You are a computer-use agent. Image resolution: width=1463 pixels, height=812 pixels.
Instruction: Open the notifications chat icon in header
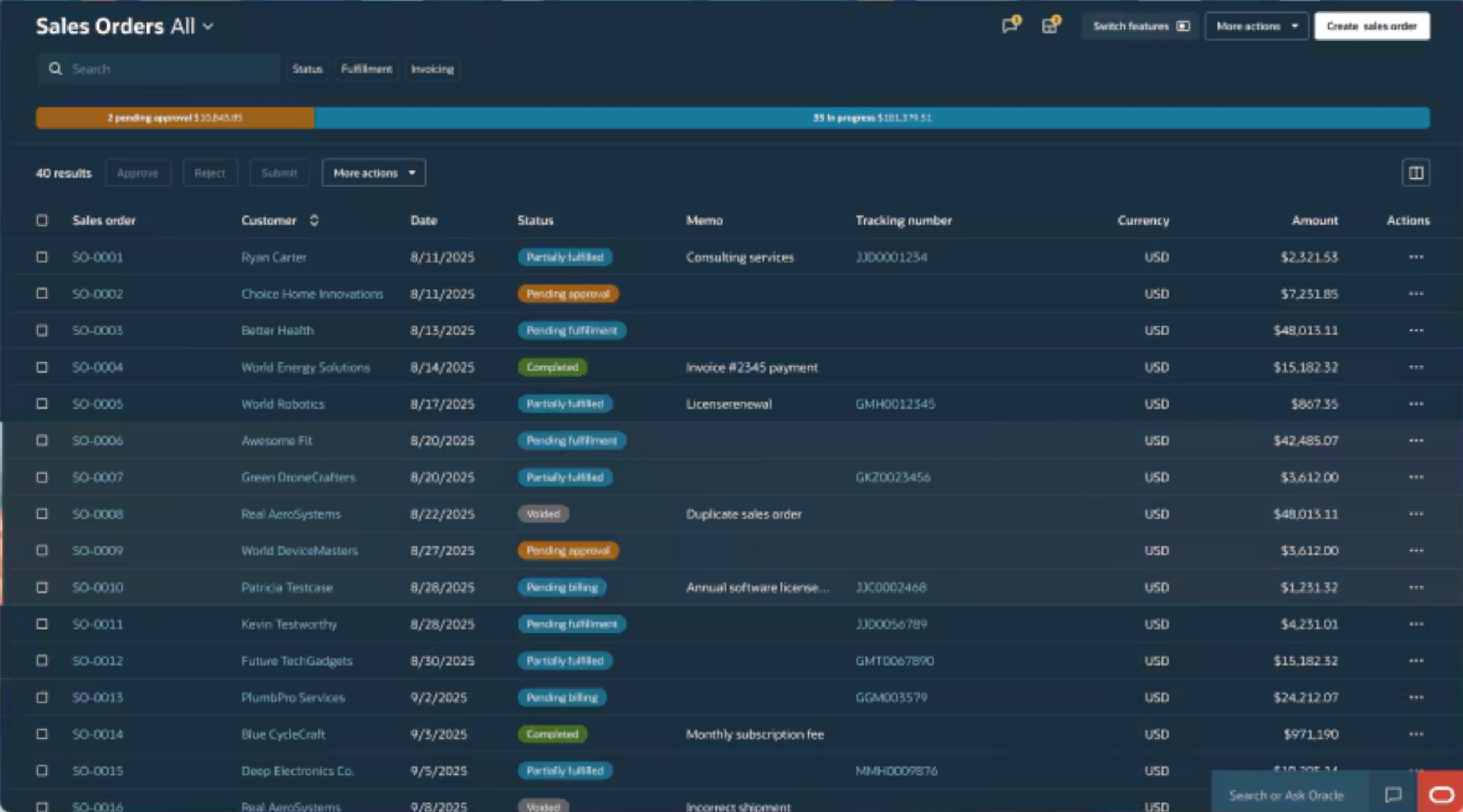click(x=1009, y=26)
